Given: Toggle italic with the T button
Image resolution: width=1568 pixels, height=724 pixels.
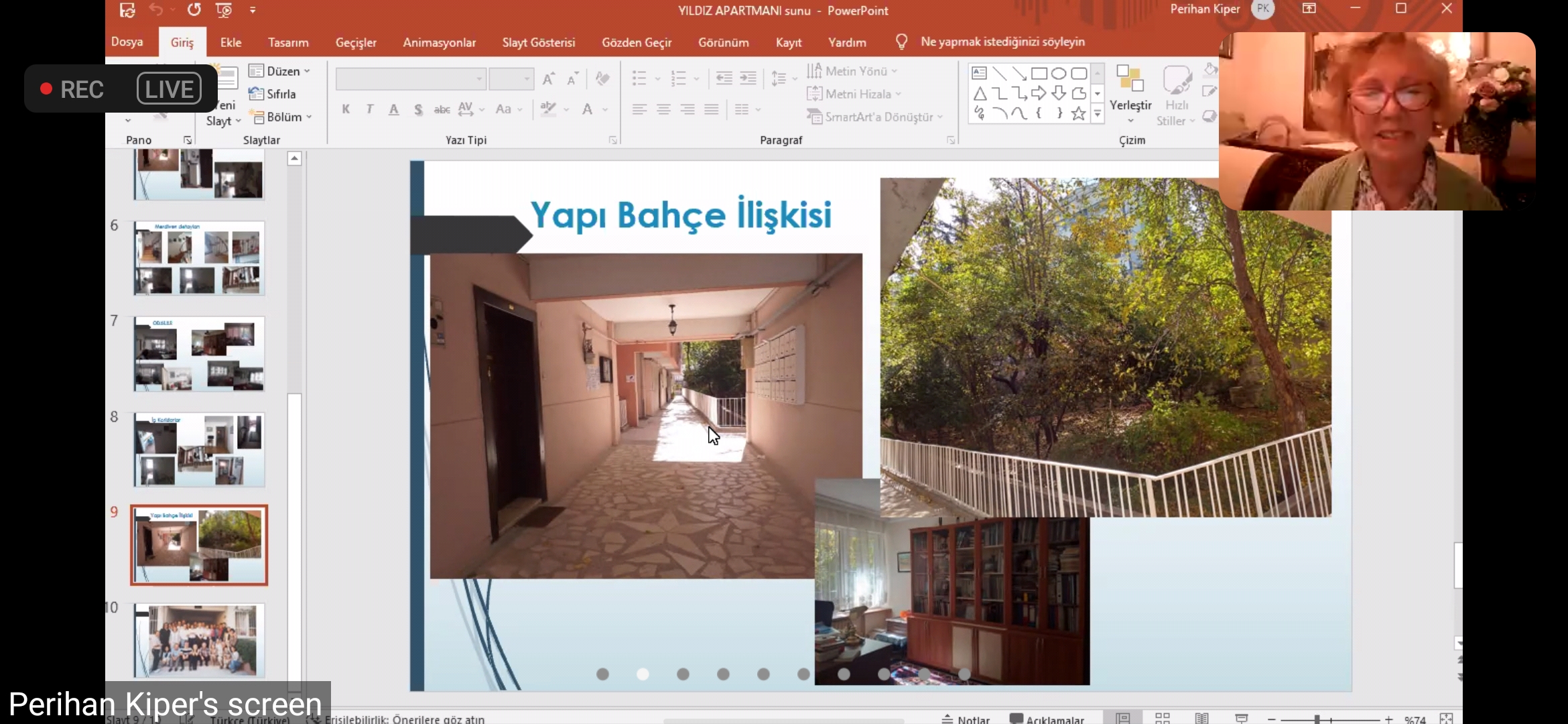Looking at the screenshot, I should pyautogui.click(x=370, y=109).
